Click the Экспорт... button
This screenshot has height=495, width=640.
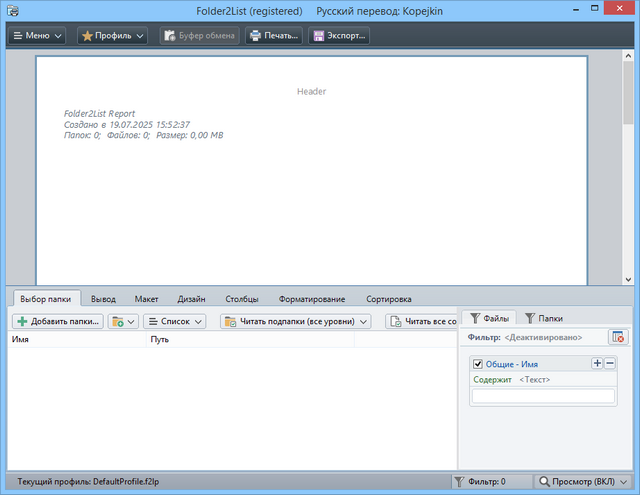pyautogui.click(x=339, y=36)
